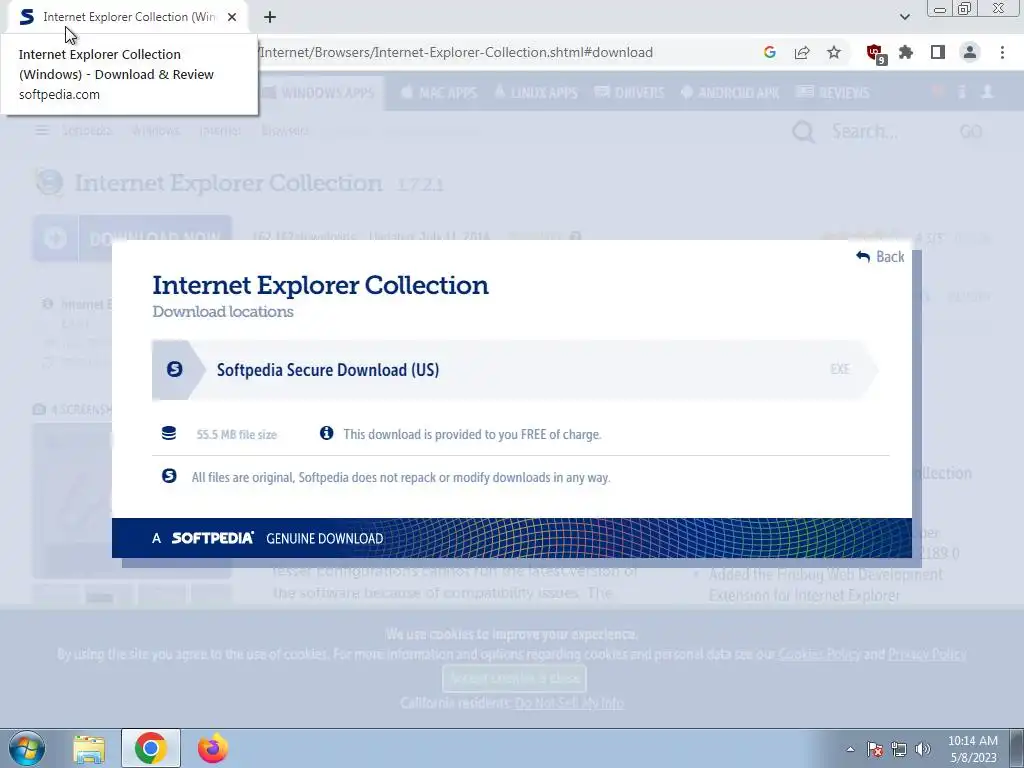Image resolution: width=1024 pixels, height=768 pixels.
Task: Click the '55.5 MB file size' text
Action: click(236, 434)
